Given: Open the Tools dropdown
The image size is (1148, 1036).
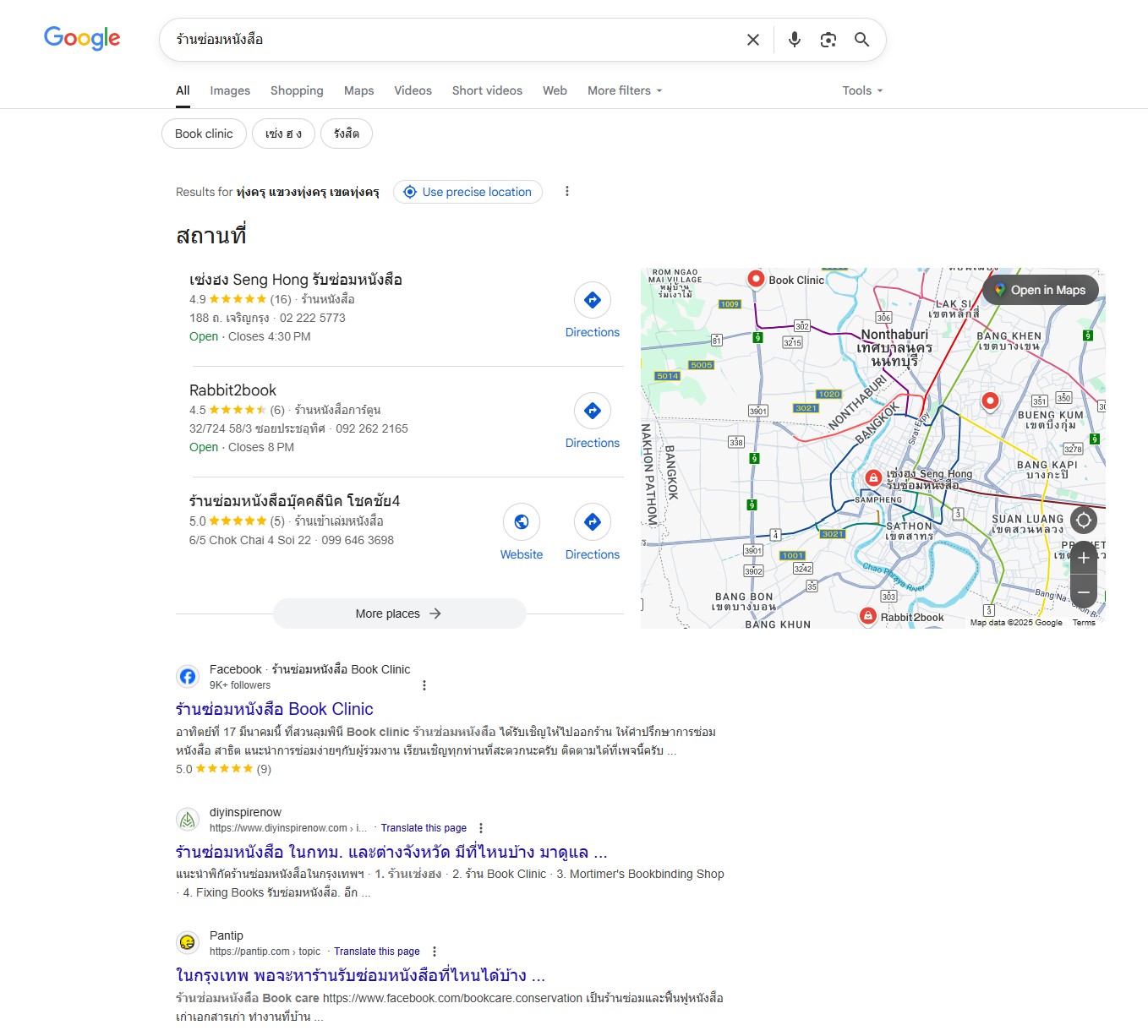Looking at the screenshot, I should tap(861, 90).
